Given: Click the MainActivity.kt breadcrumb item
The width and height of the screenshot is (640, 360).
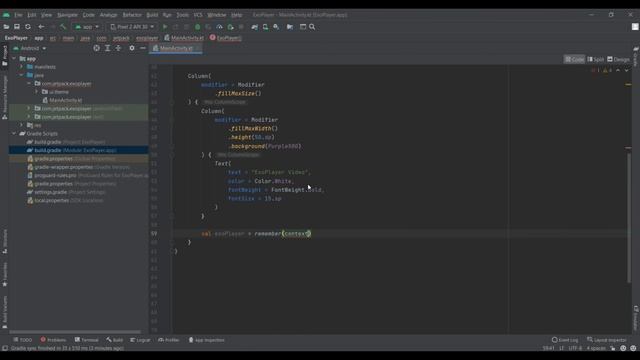Looking at the screenshot, I should 184,38.
